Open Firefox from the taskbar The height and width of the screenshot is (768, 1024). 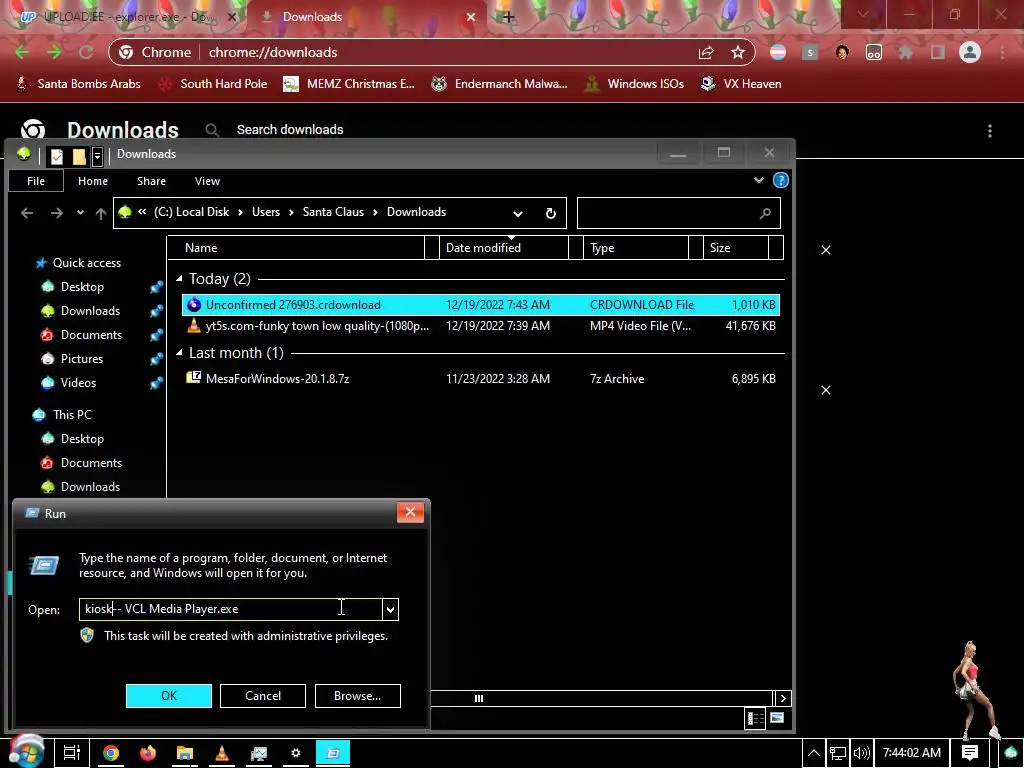click(148, 753)
